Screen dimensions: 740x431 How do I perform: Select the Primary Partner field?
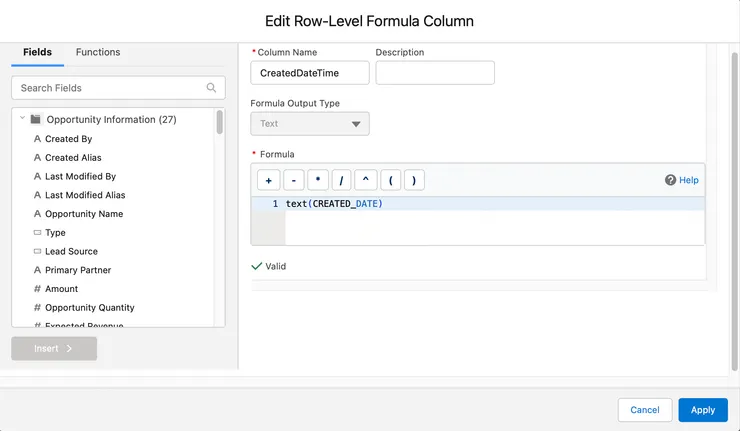point(78,270)
